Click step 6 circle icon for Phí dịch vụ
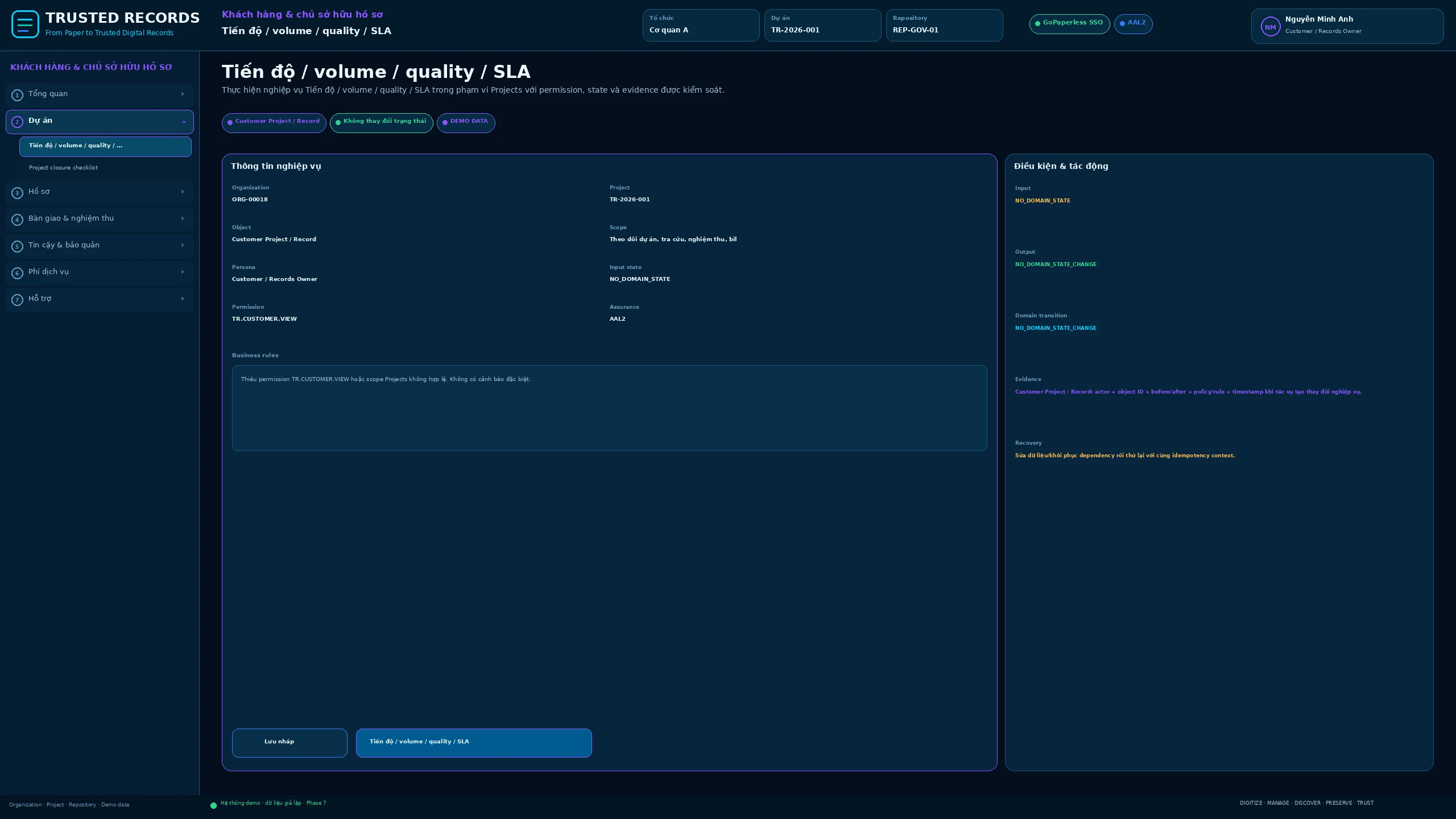 (x=17, y=273)
